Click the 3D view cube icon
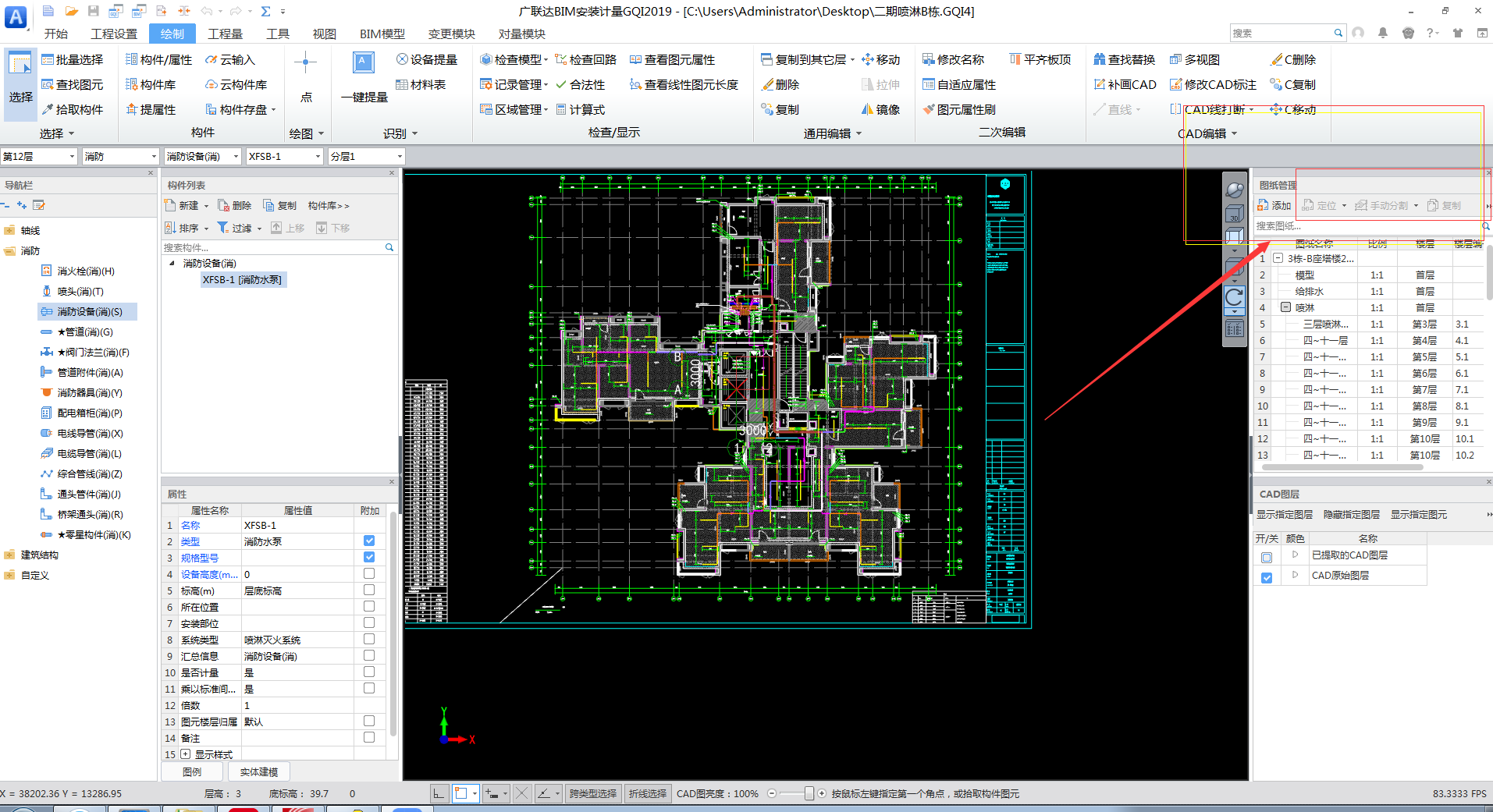The height and width of the screenshot is (812, 1493). 1235,215
